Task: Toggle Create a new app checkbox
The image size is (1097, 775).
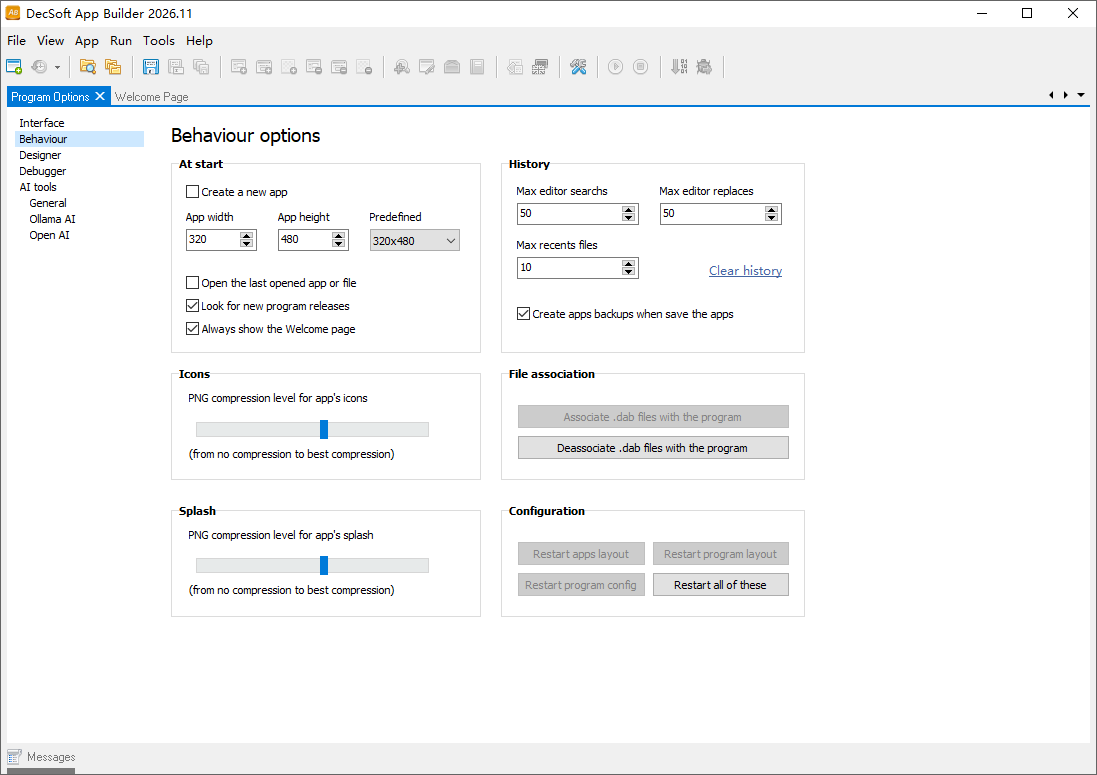Action: point(192,192)
